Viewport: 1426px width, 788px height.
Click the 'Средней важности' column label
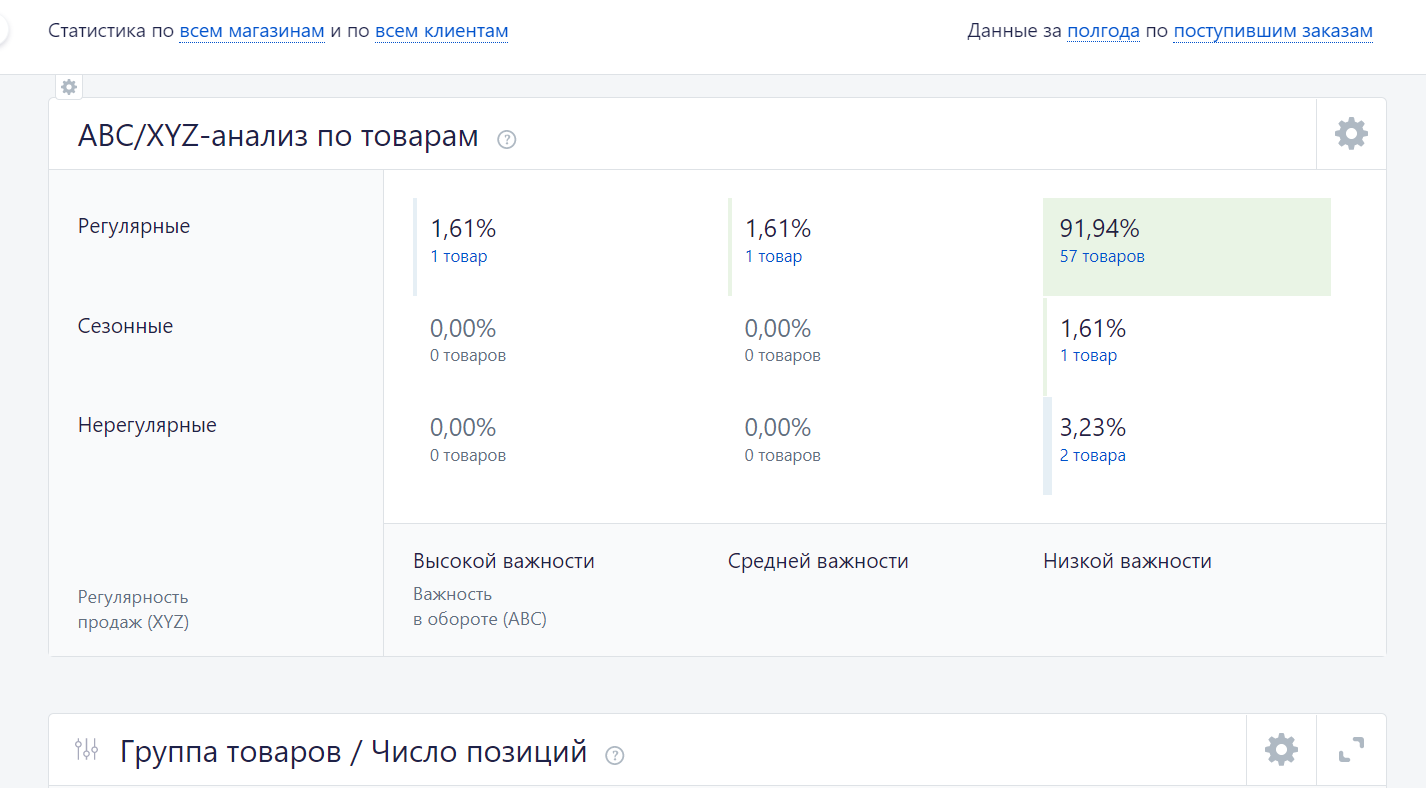click(818, 561)
